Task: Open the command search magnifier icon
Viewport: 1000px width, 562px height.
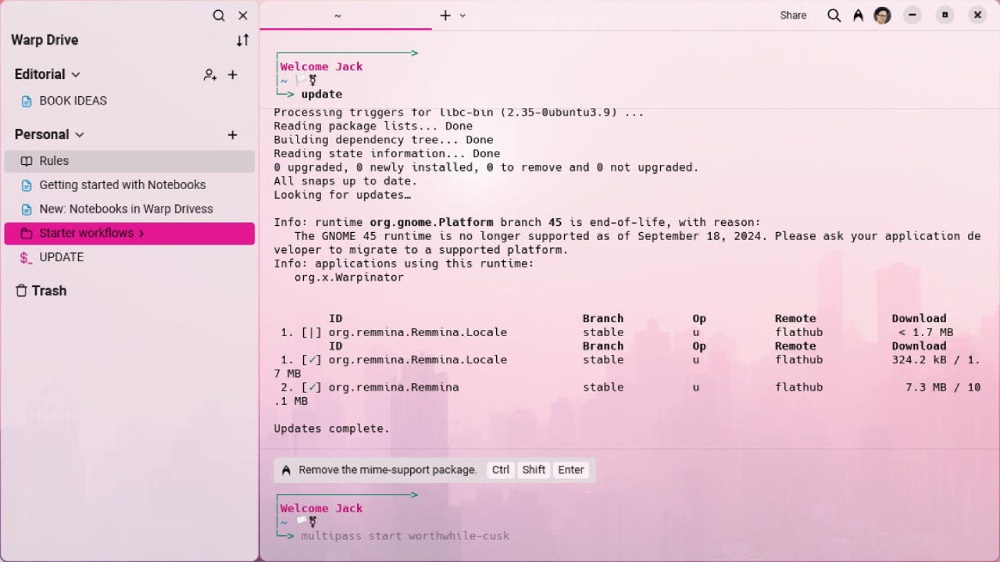Action: pos(834,15)
